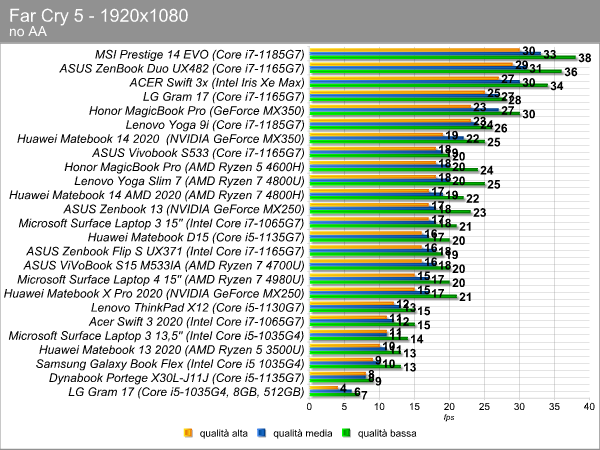The width and height of the screenshot is (600, 450).
Task: Click Lenovo ThinkPad X12 label
Action: 198,308
